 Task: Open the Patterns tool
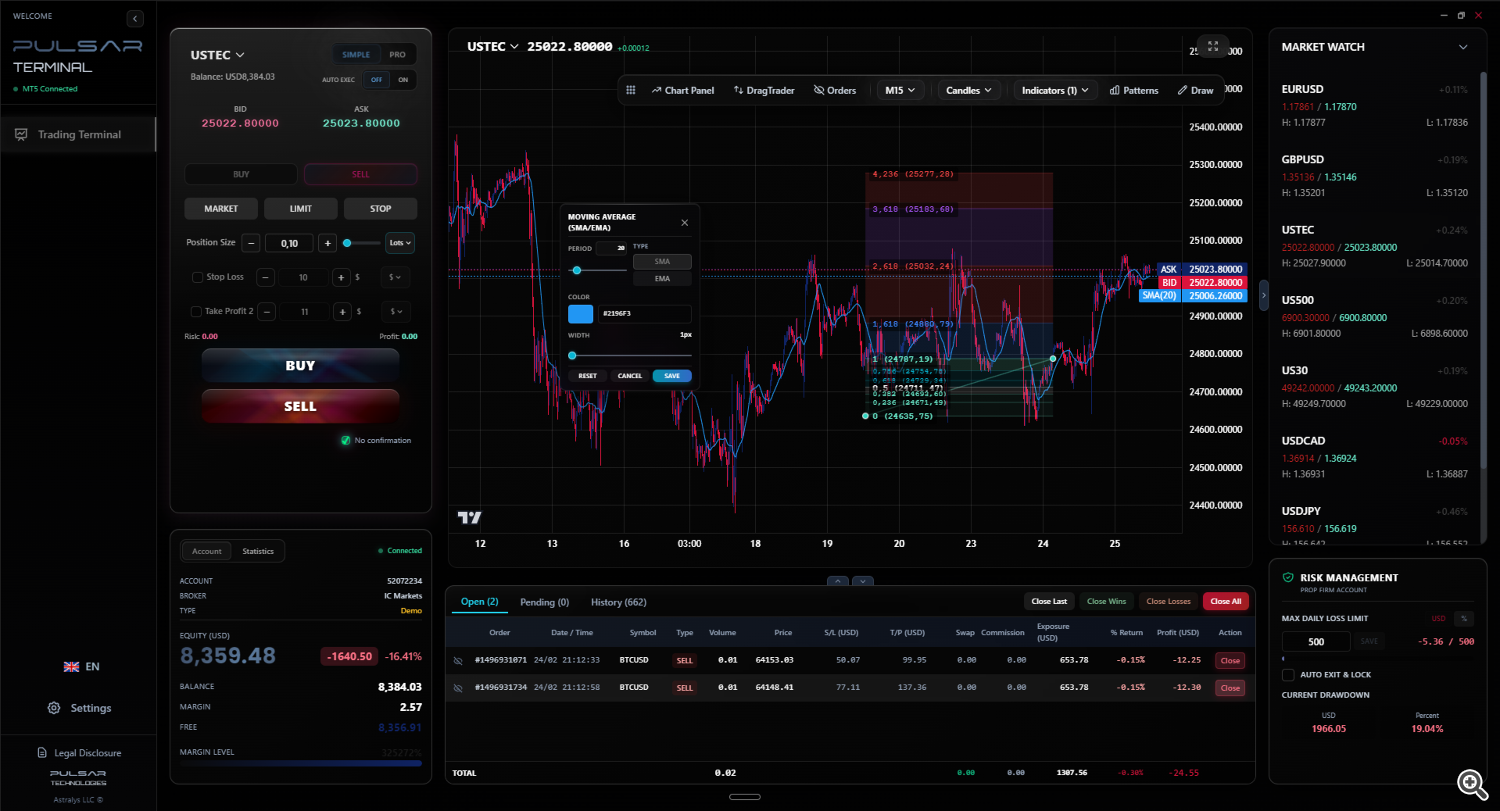click(1134, 90)
